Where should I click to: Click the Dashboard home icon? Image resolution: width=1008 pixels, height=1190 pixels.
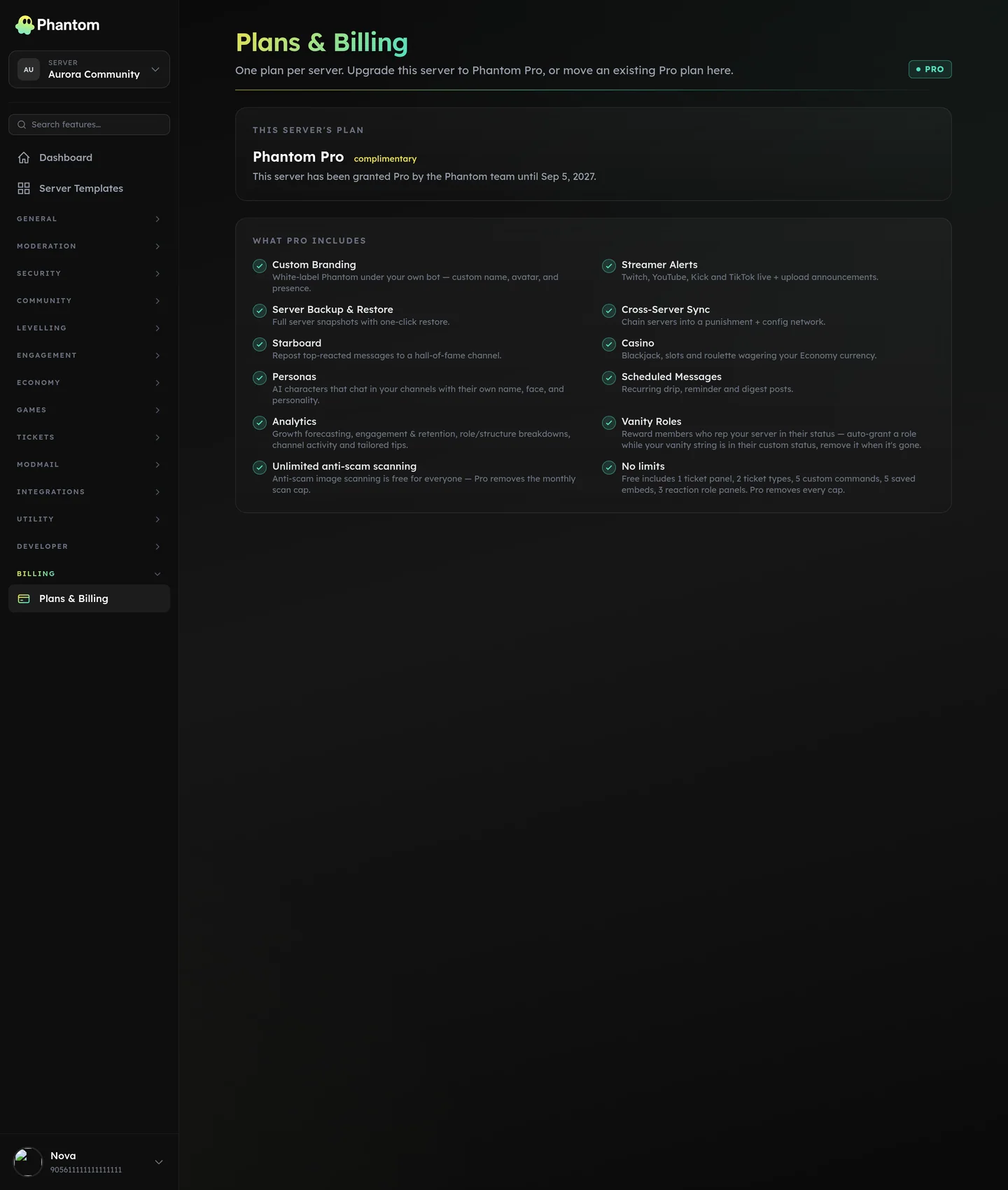(x=24, y=157)
